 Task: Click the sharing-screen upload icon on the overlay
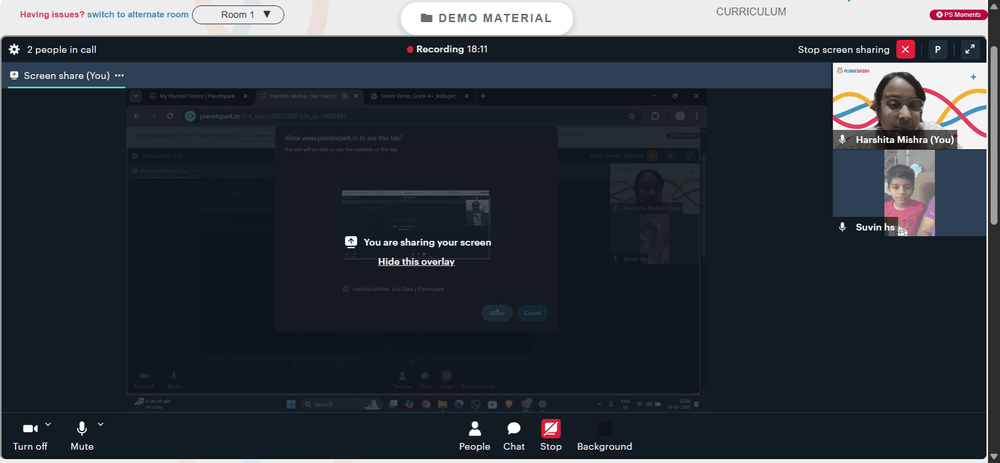[x=350, y=242]
